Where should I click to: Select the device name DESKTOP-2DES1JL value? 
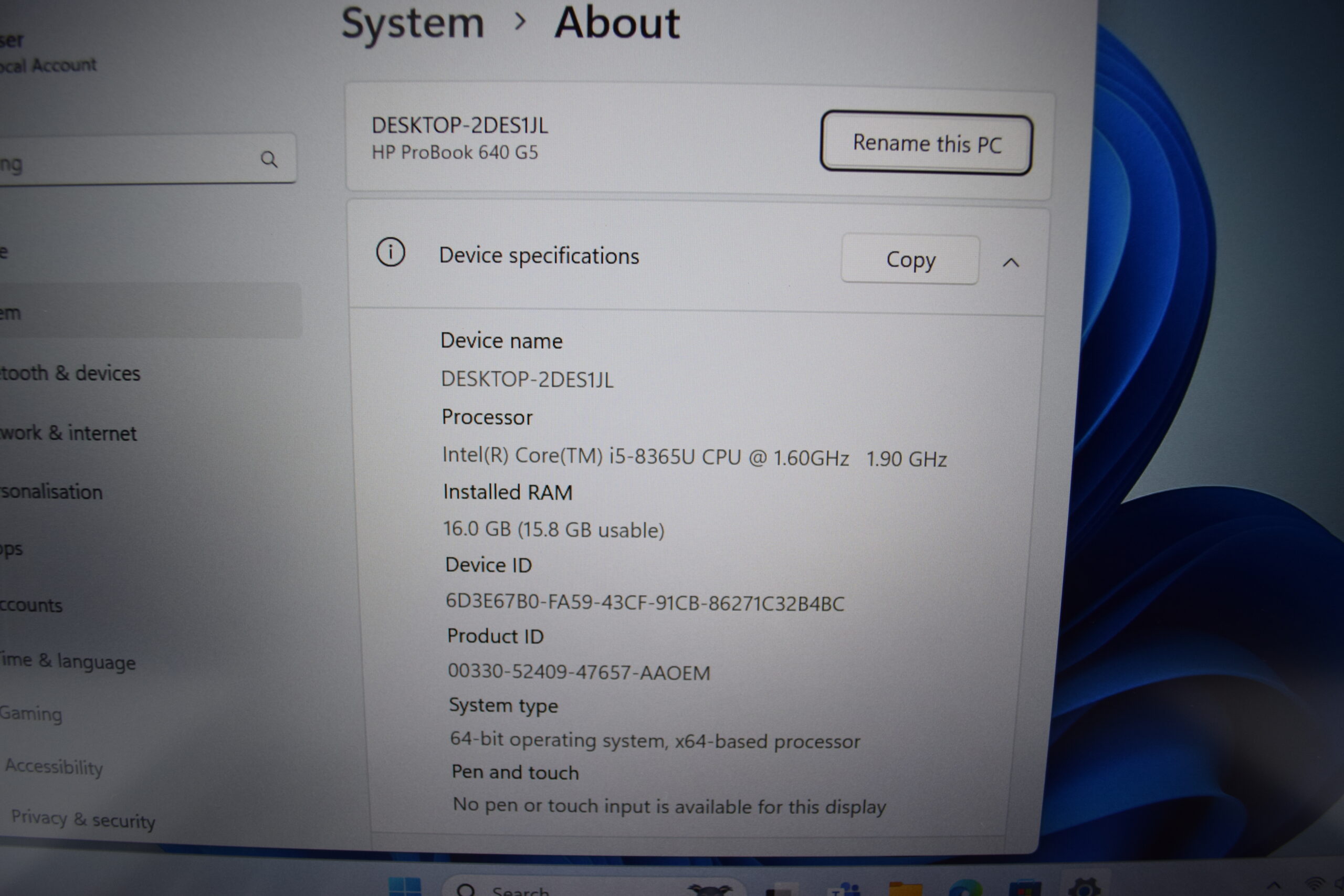click(x=527, y=380)
